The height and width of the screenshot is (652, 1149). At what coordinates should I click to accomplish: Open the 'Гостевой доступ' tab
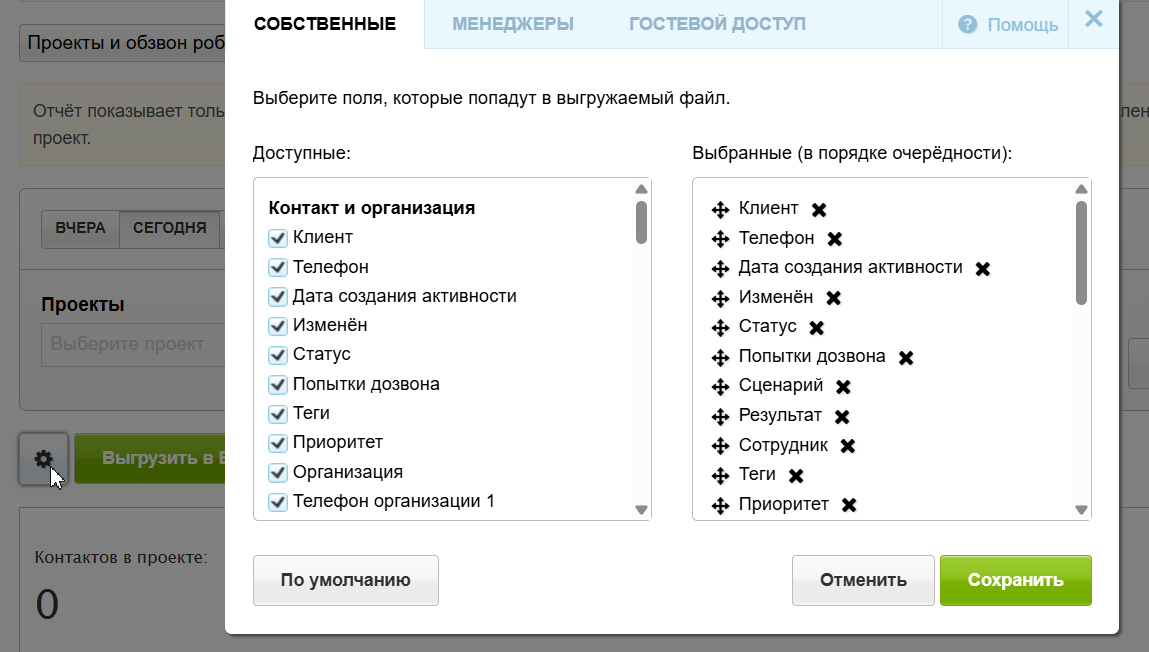[717, 24]
